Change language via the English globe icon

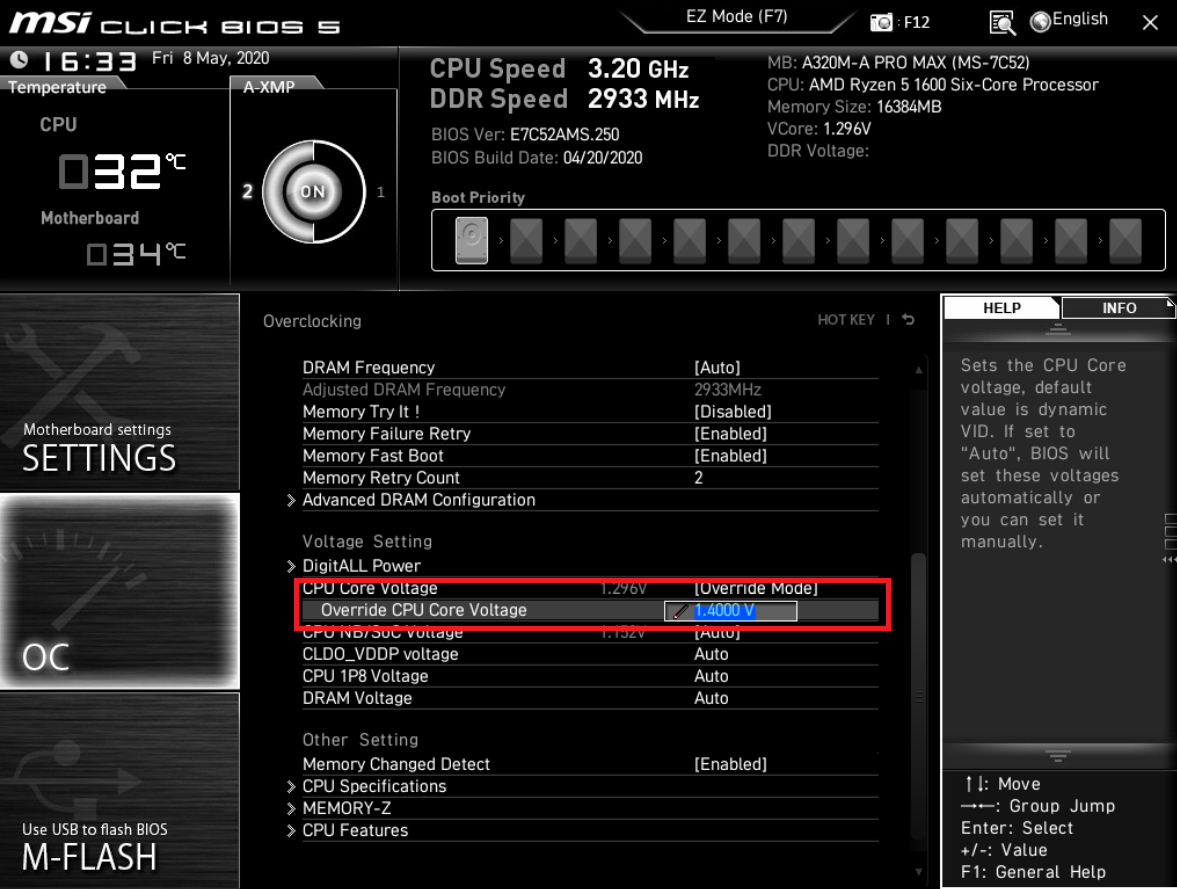[x=1069, y=20]
